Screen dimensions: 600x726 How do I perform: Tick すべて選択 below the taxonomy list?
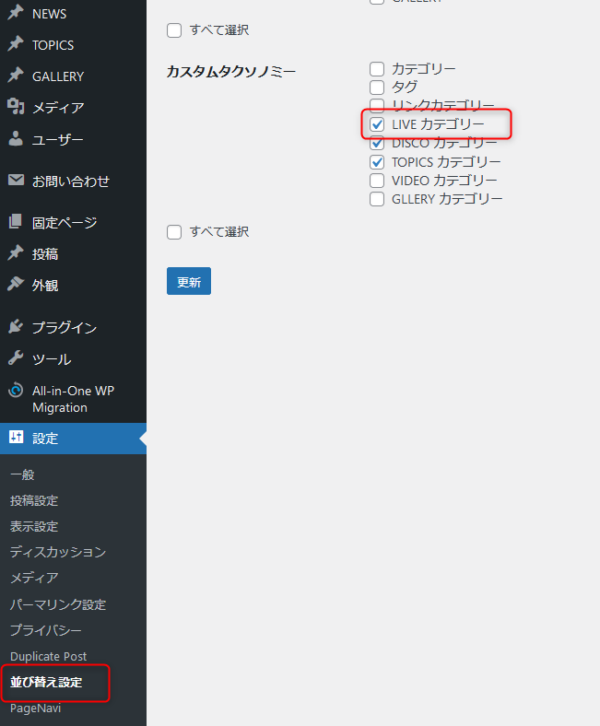[x=175, y=232]
